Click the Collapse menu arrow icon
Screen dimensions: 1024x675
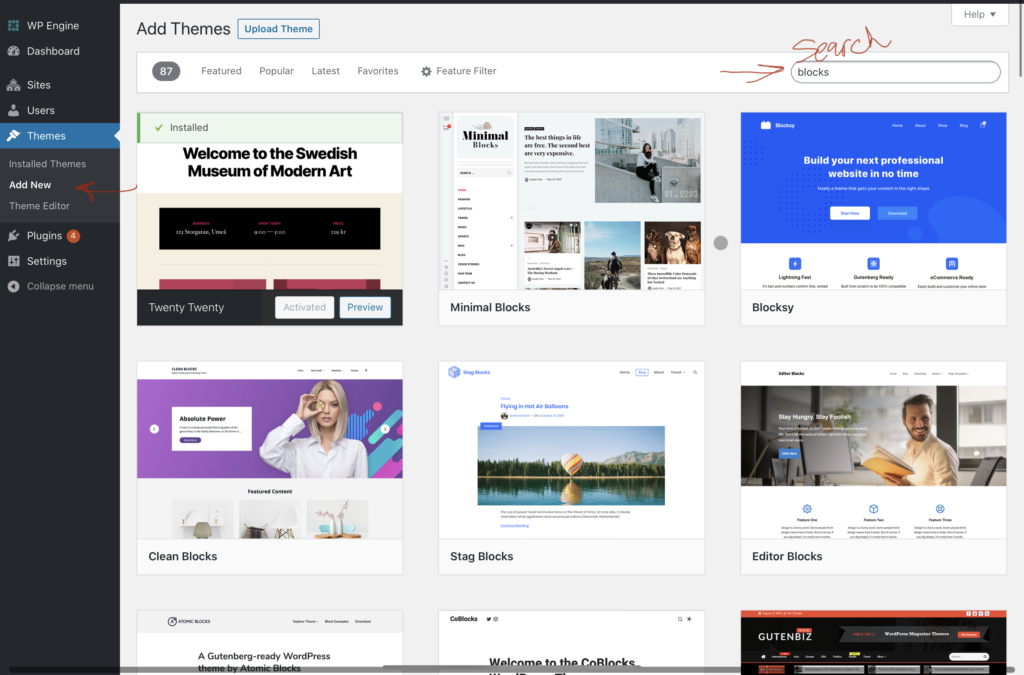(x=13, y=286)
